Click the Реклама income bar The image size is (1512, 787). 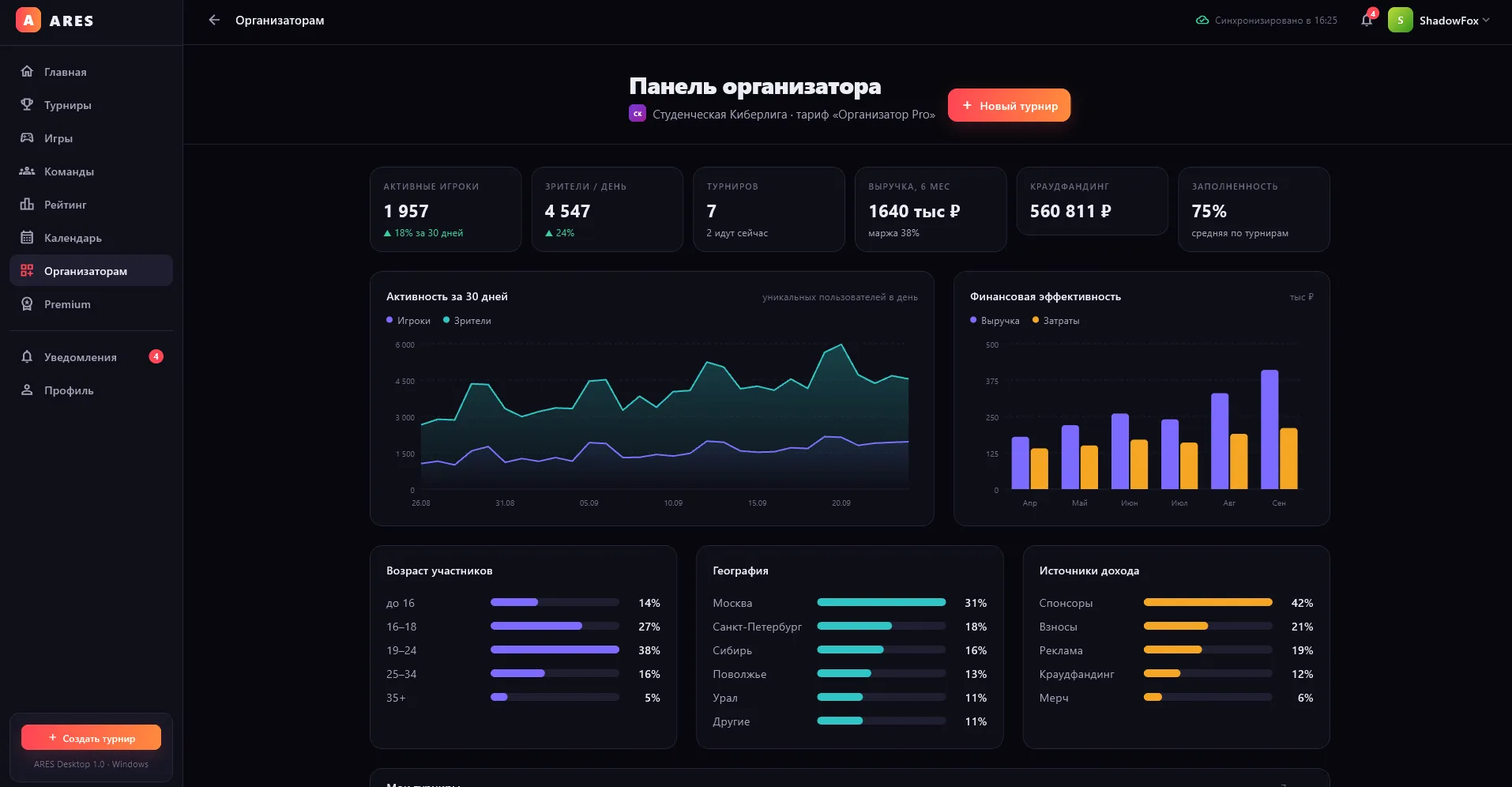point(1208,650)
